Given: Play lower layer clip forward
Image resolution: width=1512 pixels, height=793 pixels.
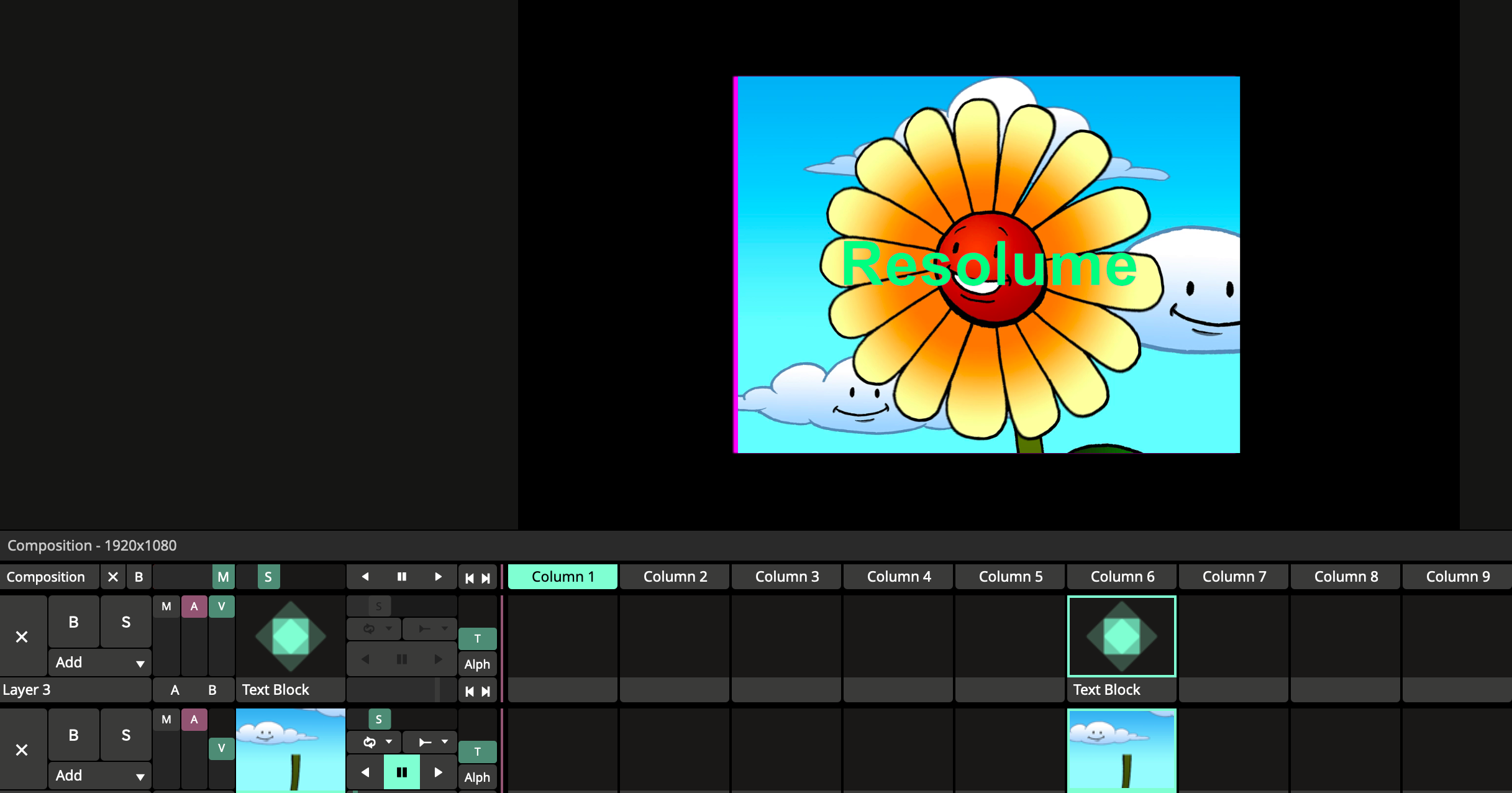Looking at the screenshot, I should 438,772.
